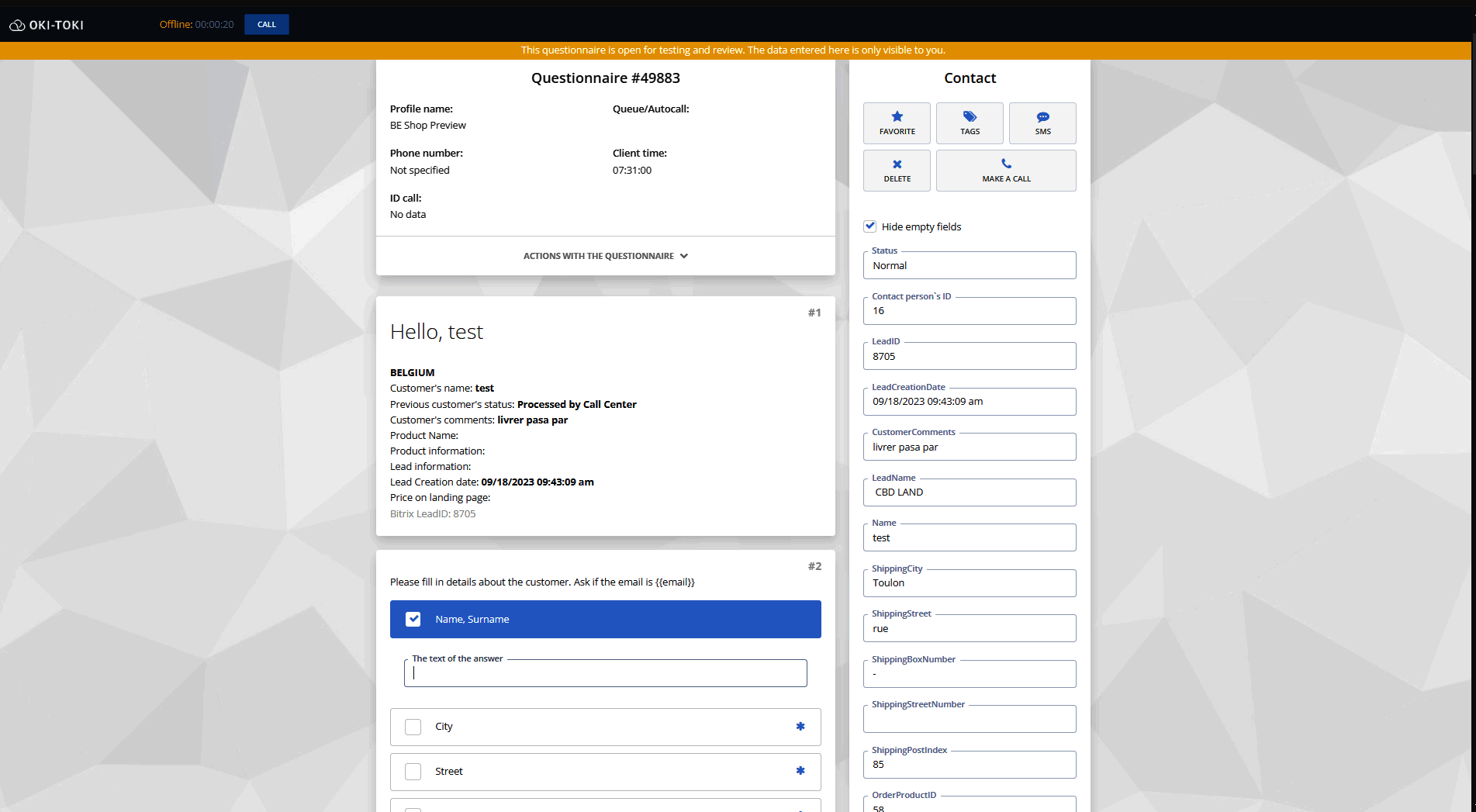Edit the CustomerComments field
This screenshot has width=1476, height=812.
(x=970, y=447)
